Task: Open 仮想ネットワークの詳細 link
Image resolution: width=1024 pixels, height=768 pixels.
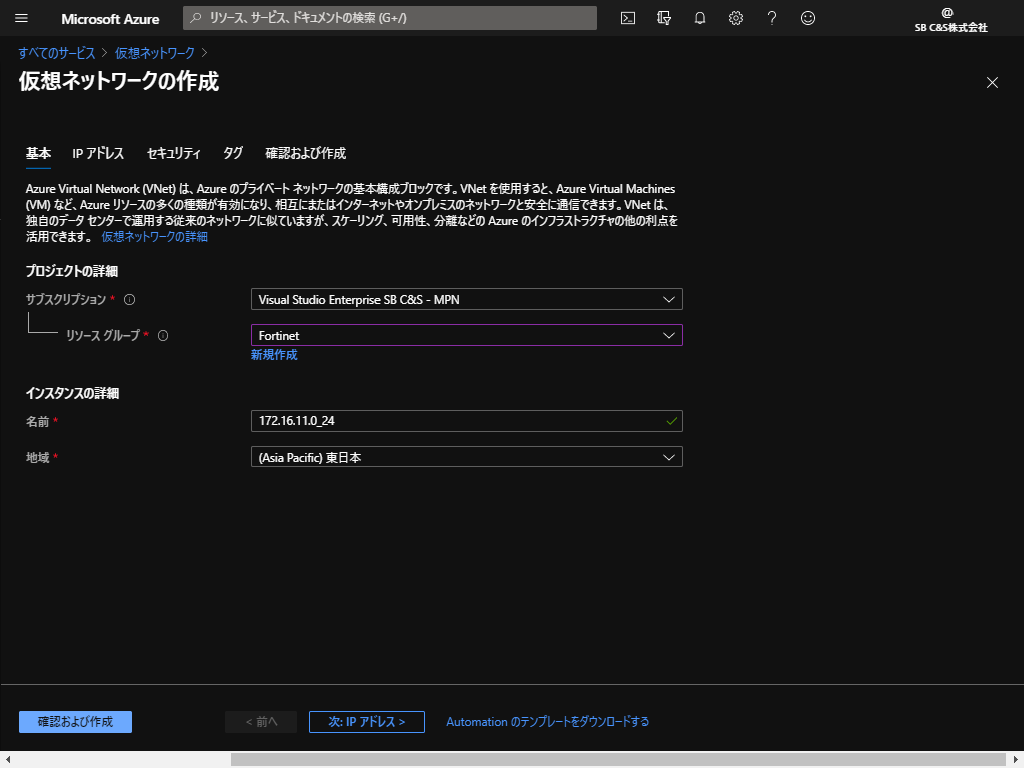Action: pyautogui.click(x=155, y=236)
